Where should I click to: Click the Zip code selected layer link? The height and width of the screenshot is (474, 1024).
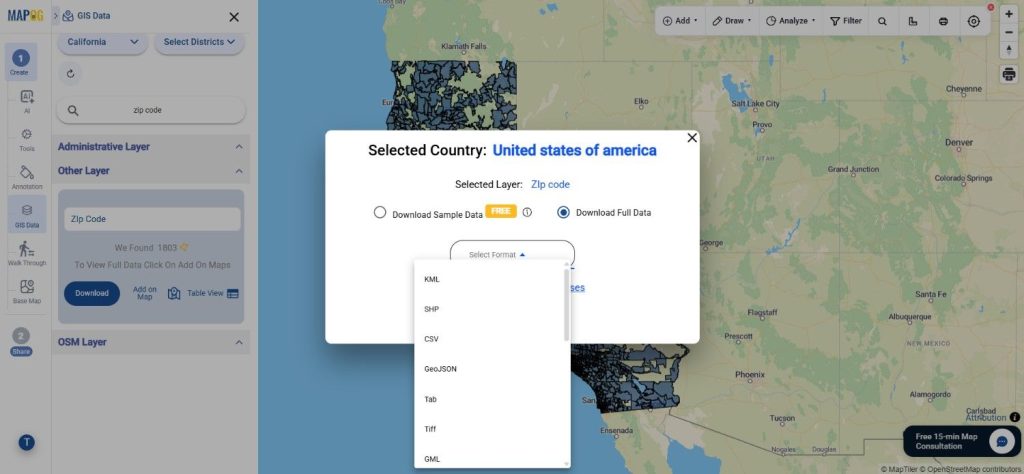[550, 185]
